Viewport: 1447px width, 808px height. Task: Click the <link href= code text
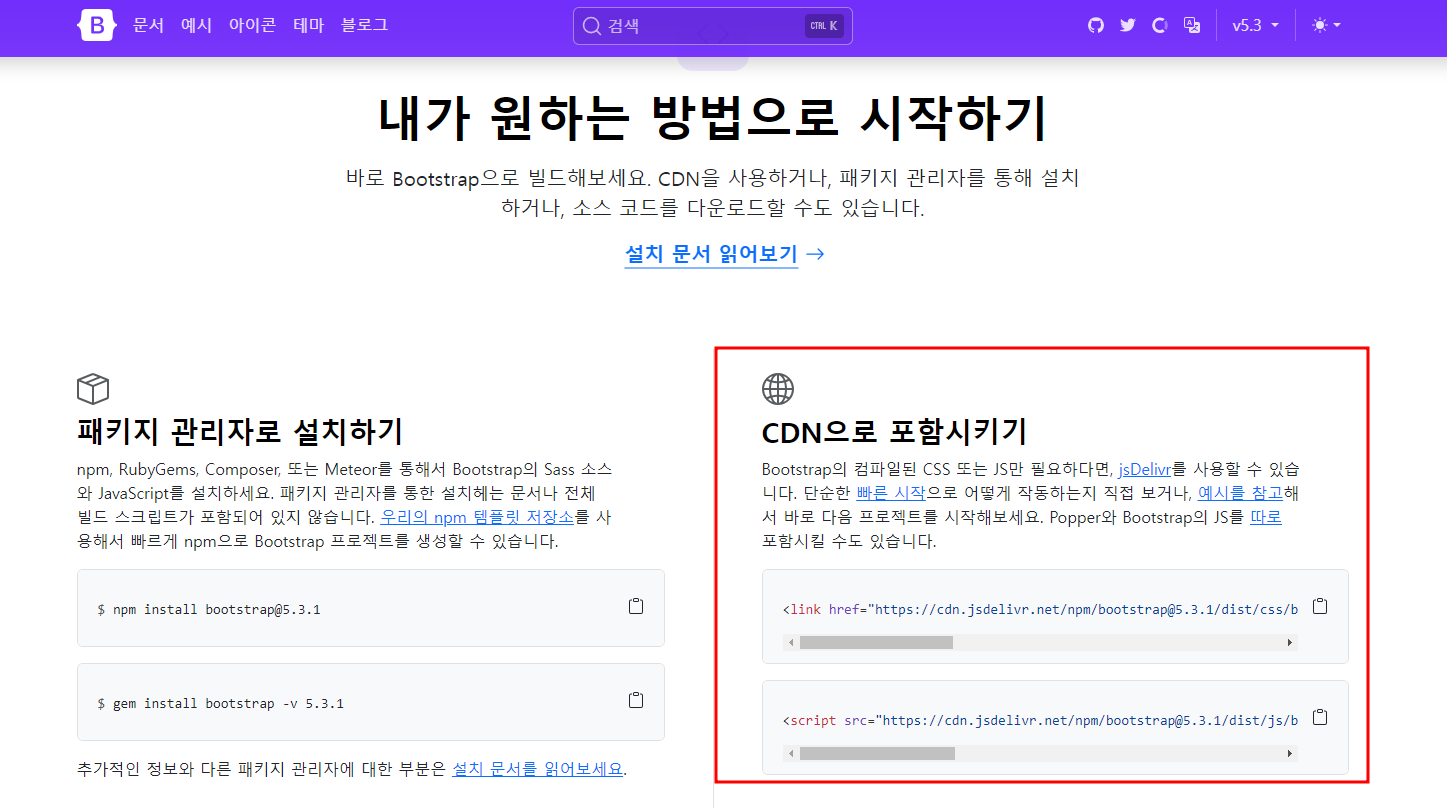point(1040,609)
